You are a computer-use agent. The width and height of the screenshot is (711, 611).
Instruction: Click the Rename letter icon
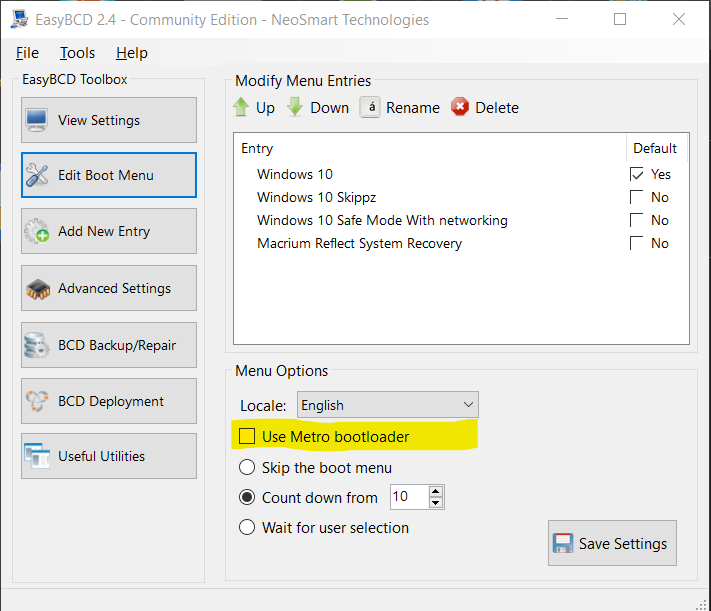[x=370, y=108]
